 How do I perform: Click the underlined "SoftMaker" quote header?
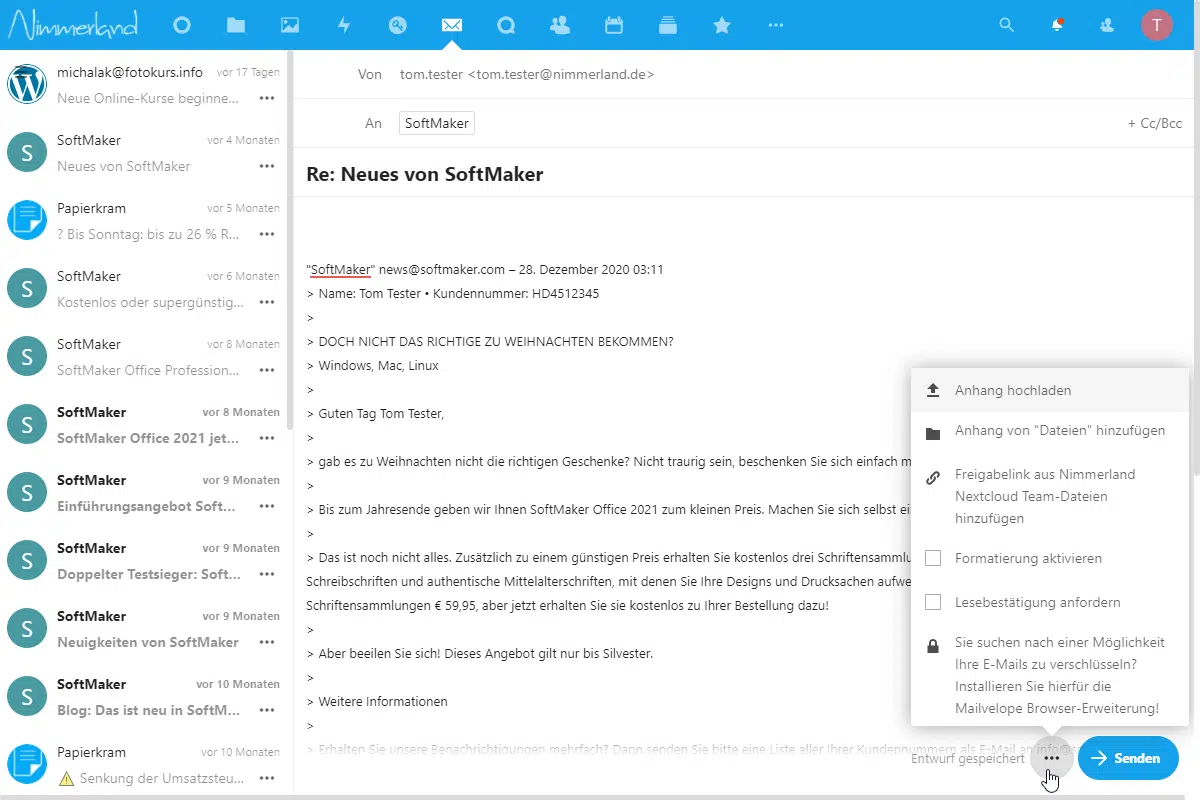[341, 270]
